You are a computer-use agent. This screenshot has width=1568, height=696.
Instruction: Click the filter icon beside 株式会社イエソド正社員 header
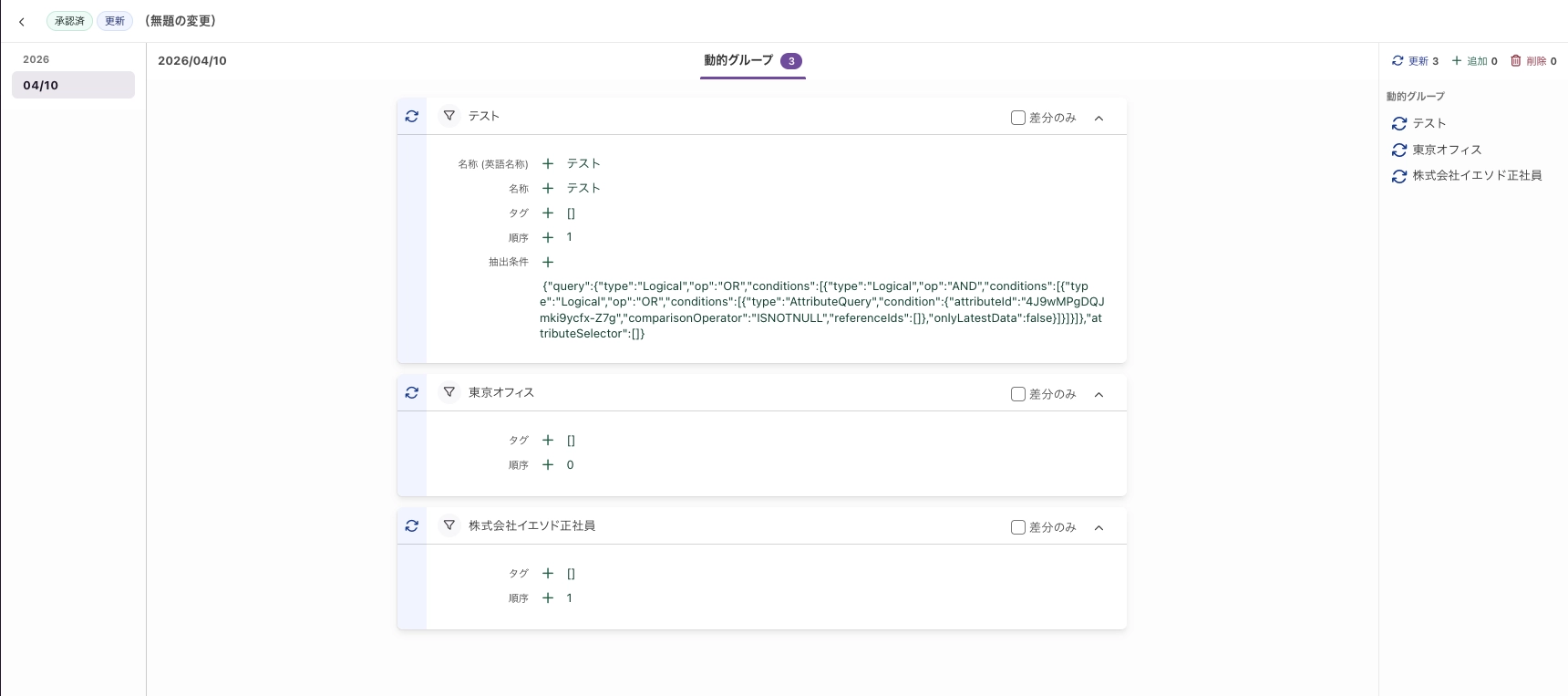[449, 525]
